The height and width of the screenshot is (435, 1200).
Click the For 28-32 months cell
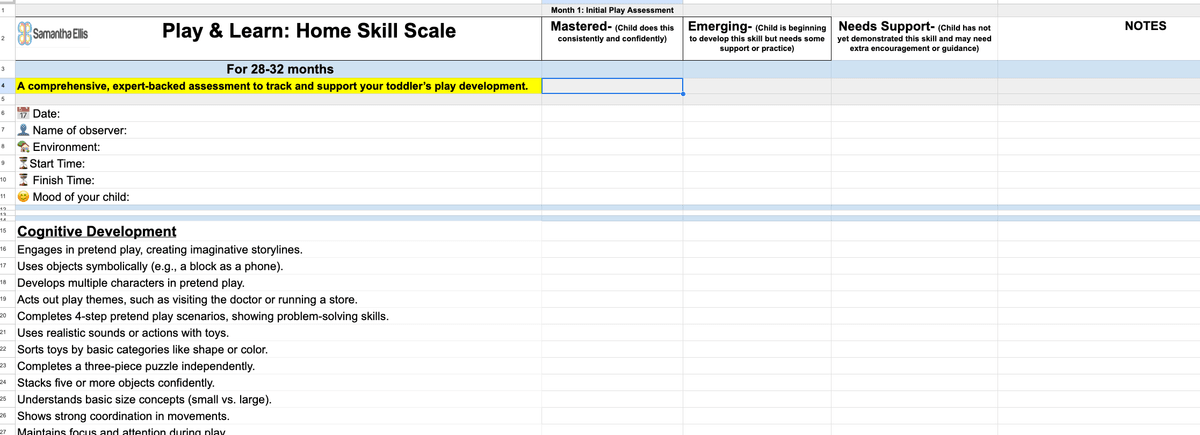pyautogui.click(x=280, y=69)
